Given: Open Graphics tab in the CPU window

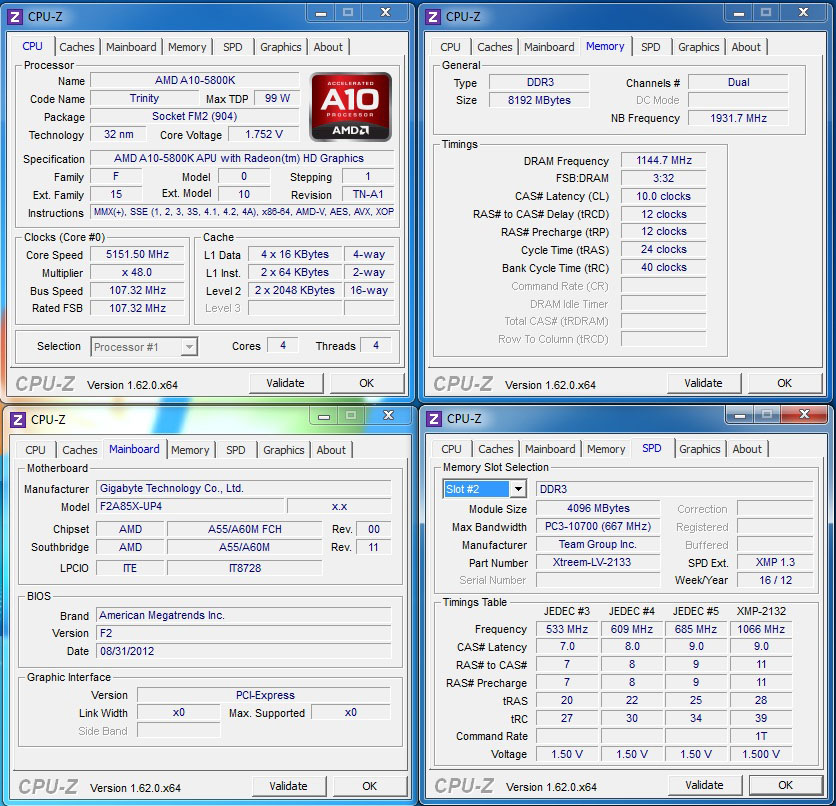Looking at the screenshot, I should (x=280, y=47).
